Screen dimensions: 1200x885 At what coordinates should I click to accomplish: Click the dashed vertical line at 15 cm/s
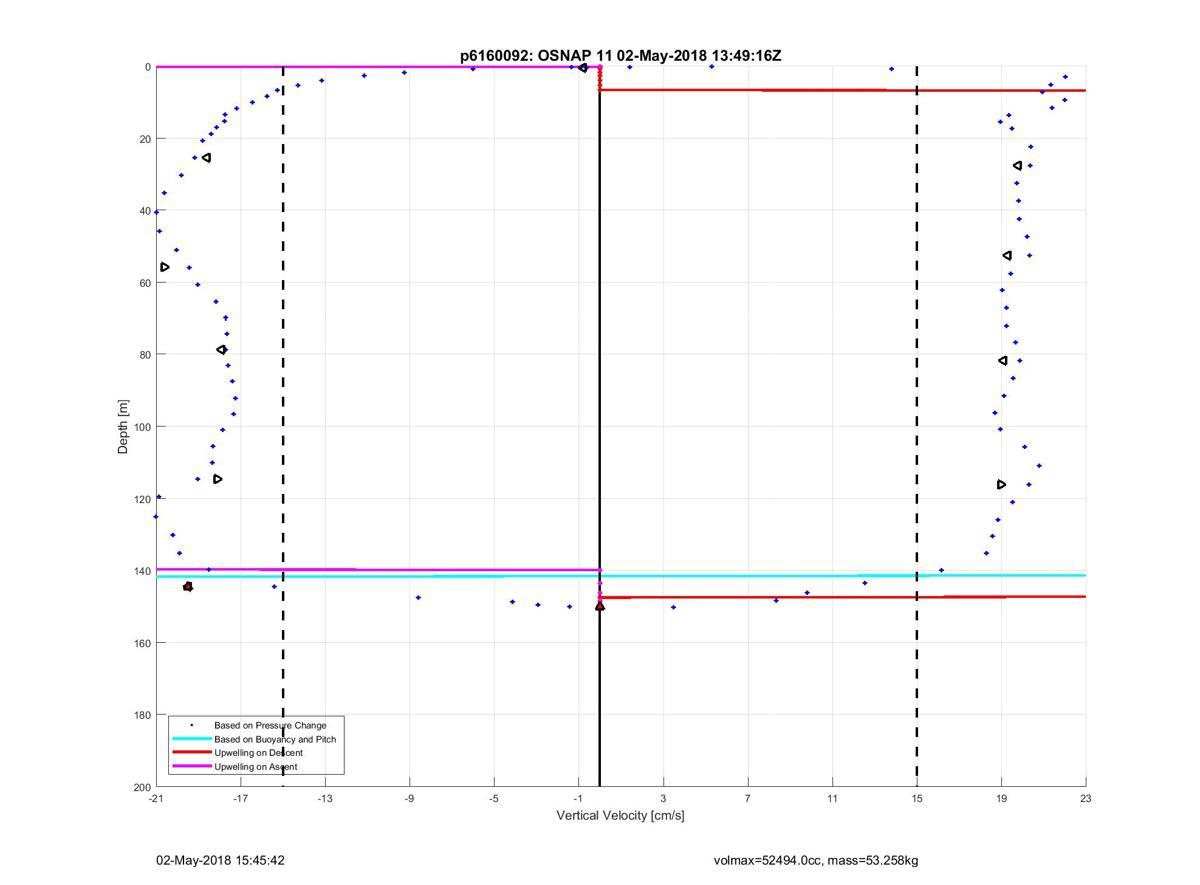click(917, 427)
